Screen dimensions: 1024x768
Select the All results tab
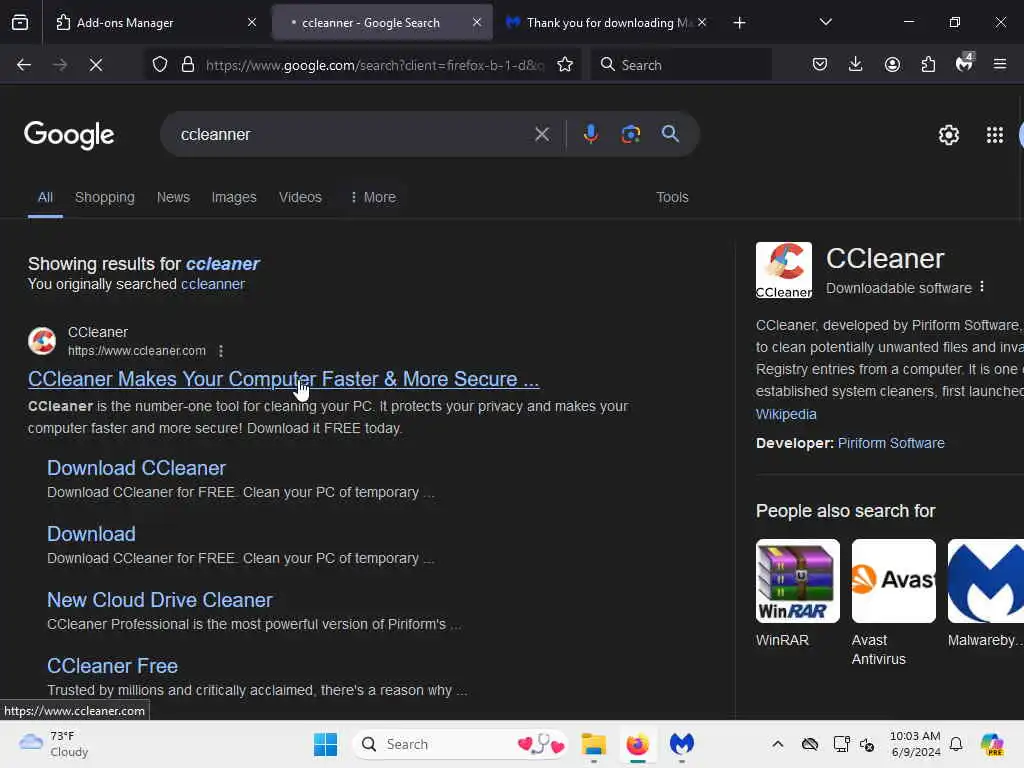coord(45,197)
